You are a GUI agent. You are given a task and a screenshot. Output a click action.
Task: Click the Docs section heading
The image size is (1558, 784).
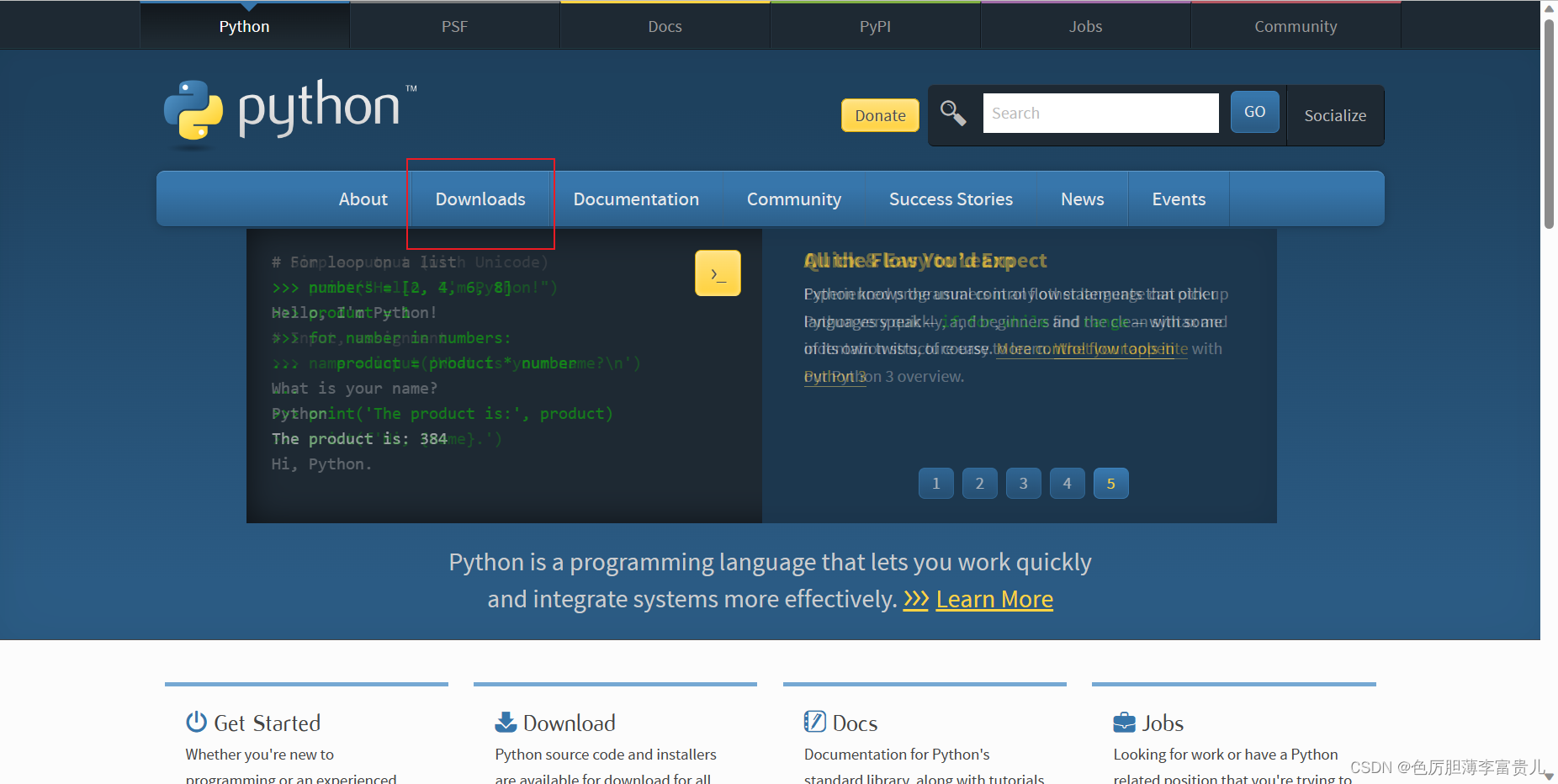click(855, 723)
